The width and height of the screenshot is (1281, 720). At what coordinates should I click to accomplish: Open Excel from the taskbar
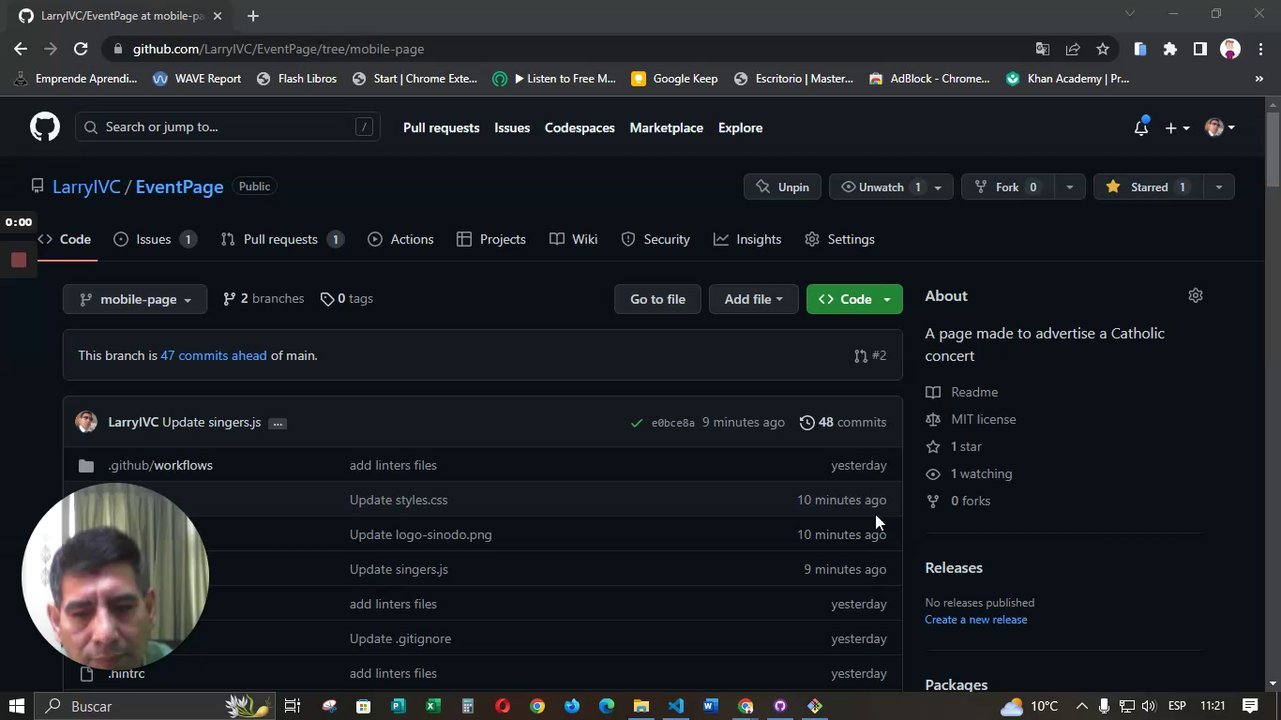pos(433,706)
